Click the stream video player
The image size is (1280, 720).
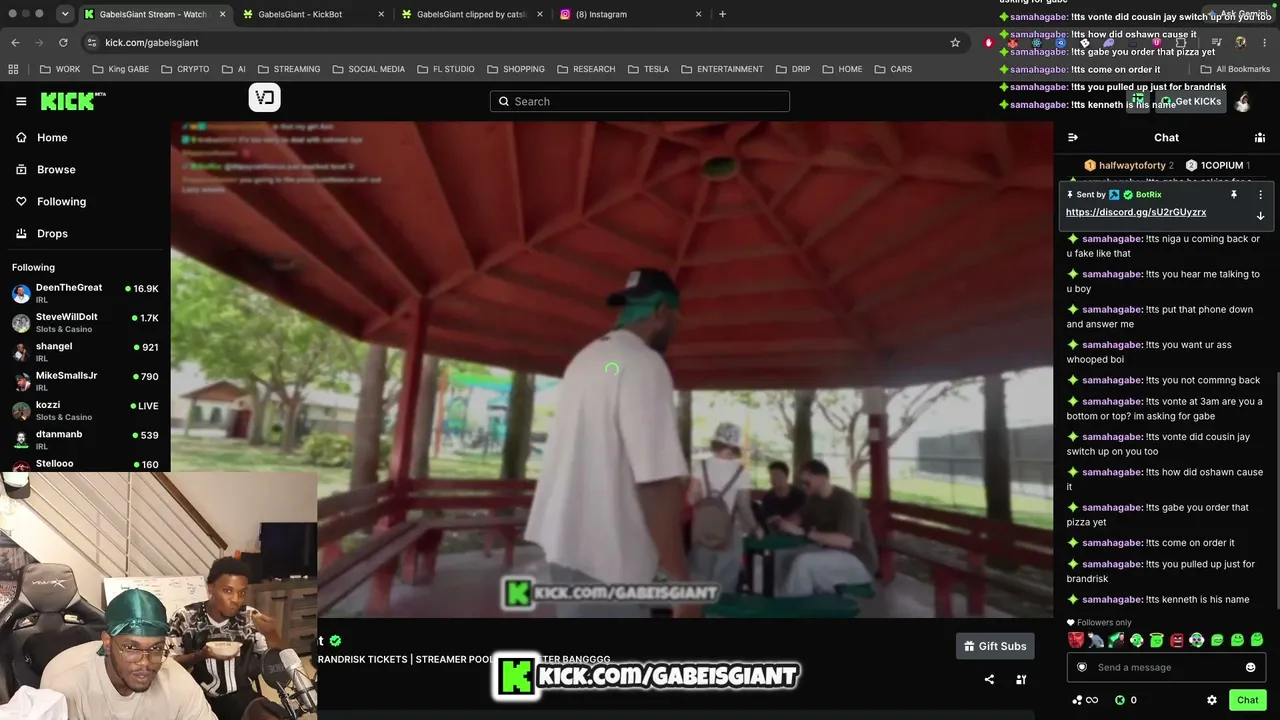[x=612, y=369]
